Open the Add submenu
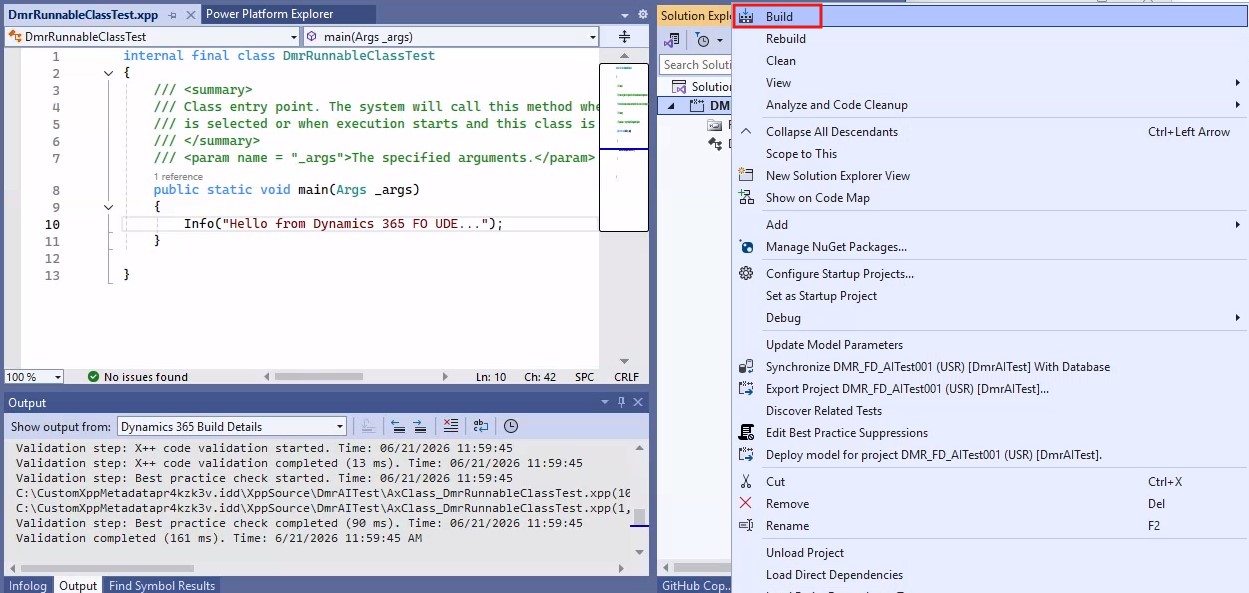The width and height of the screenshot is (1249, 593). coord(990,224)
